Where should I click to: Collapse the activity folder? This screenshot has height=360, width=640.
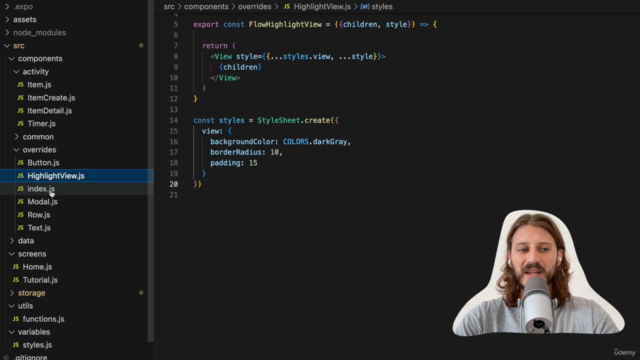tap(16, 71)
